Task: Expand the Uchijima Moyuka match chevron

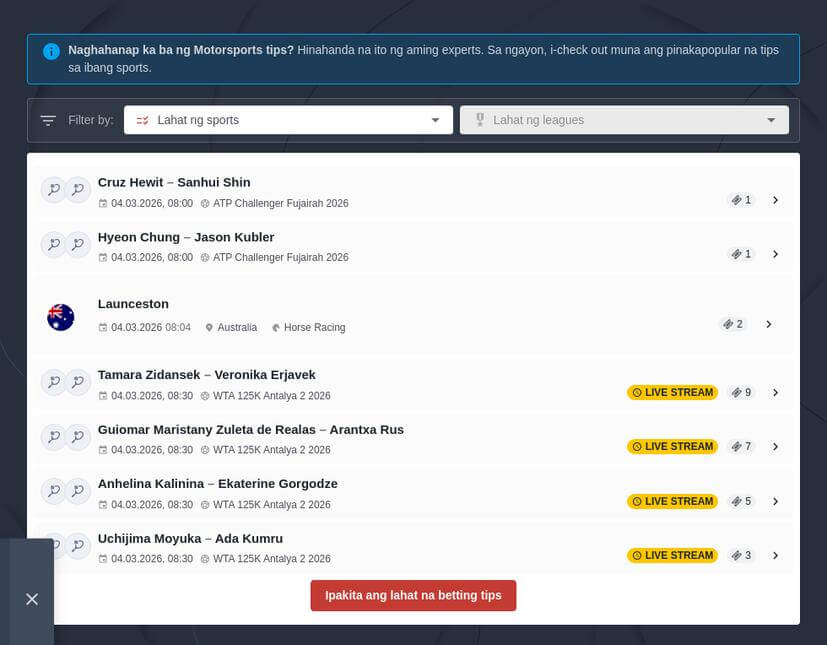Action: click(x=775, y=555)
